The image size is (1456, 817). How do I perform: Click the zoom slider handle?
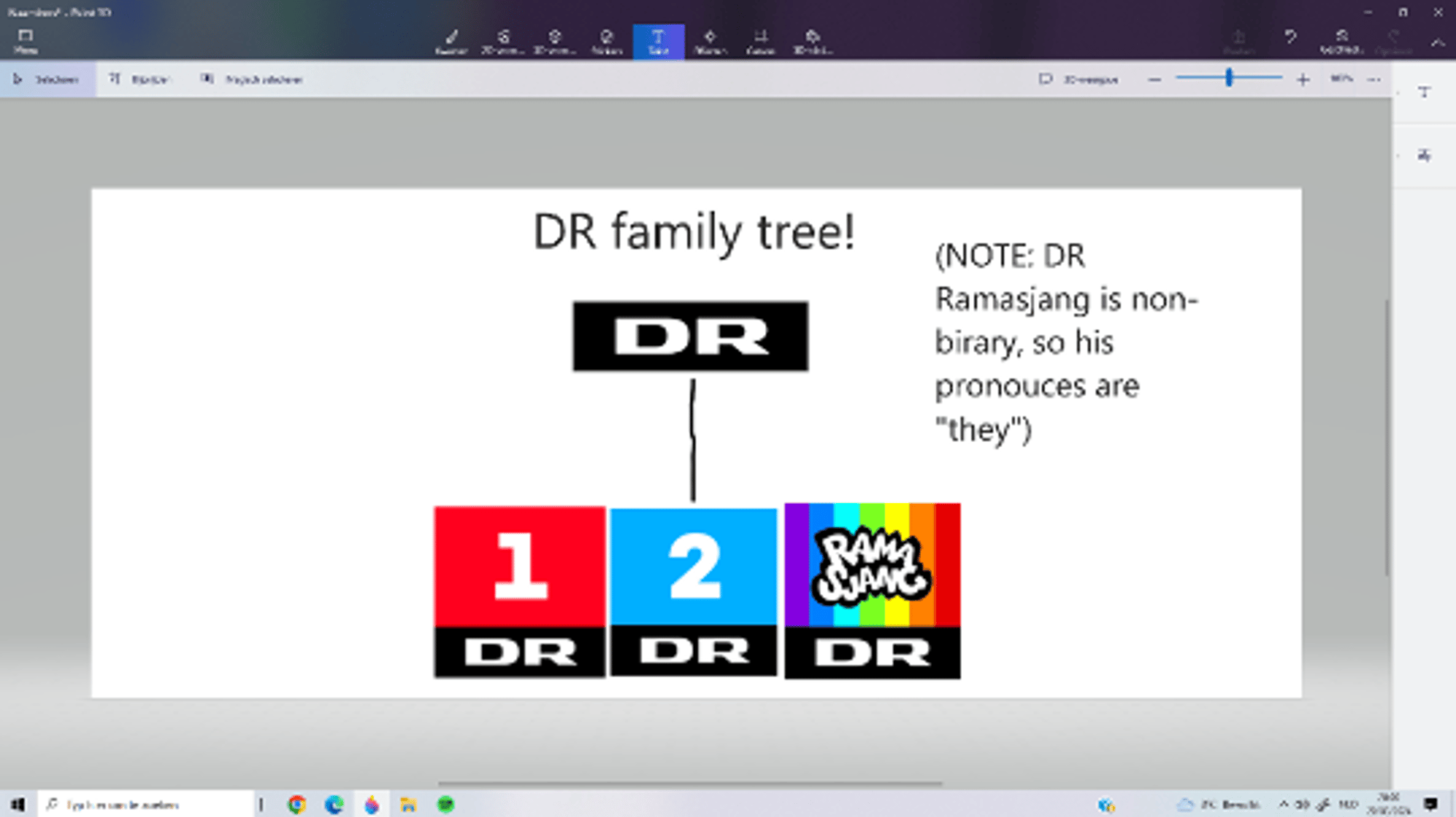point(1229,78)
